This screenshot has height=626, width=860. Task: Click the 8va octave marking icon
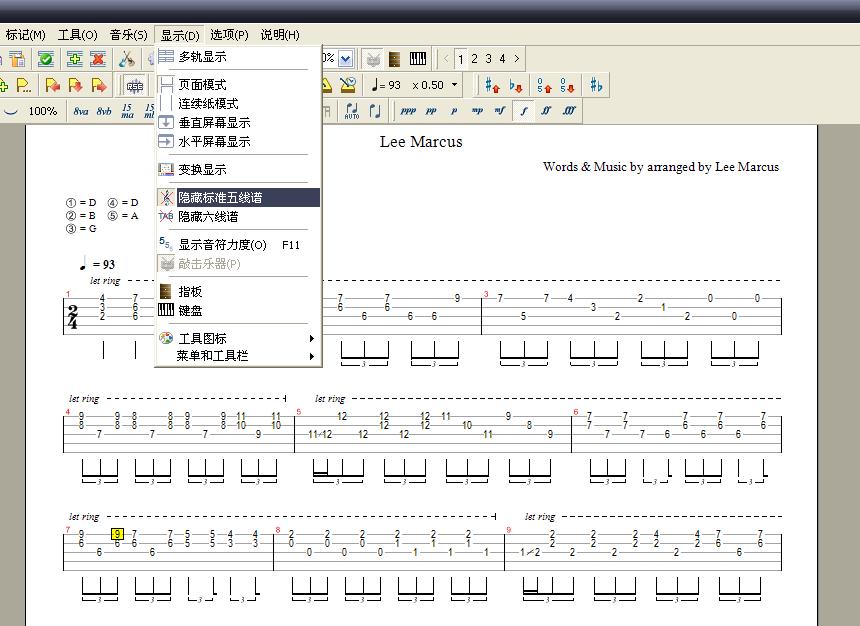(x=80, y=111)
